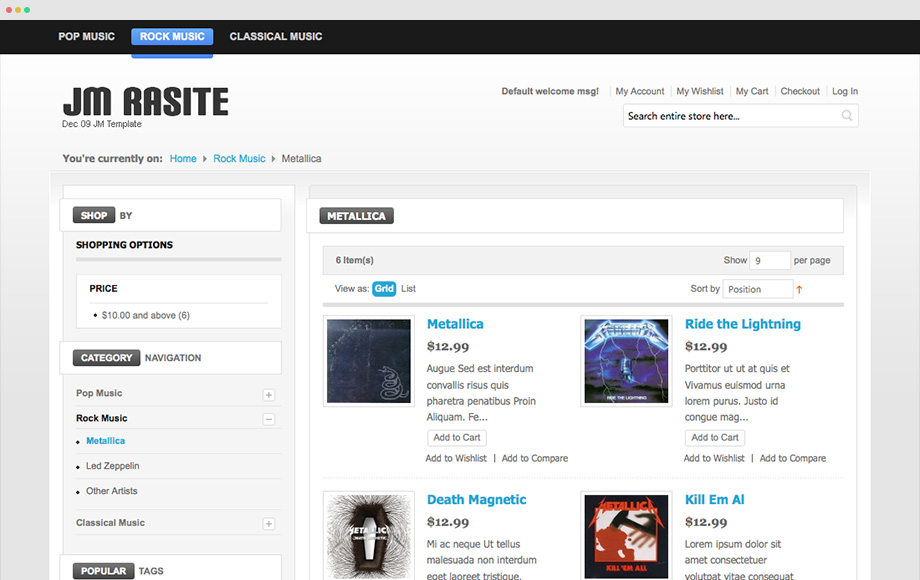Click the Home breadcrumb link
920x580 pixels.
point(183,158)
